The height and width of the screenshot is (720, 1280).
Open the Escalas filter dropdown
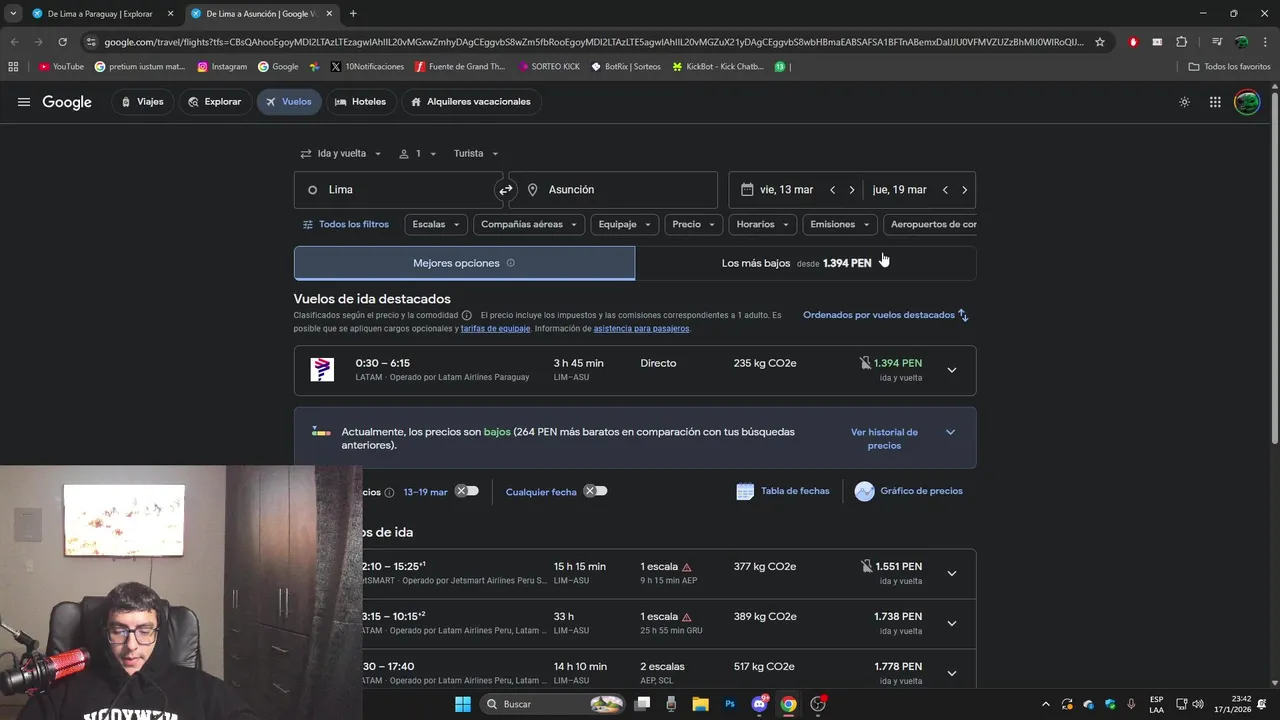436,225
